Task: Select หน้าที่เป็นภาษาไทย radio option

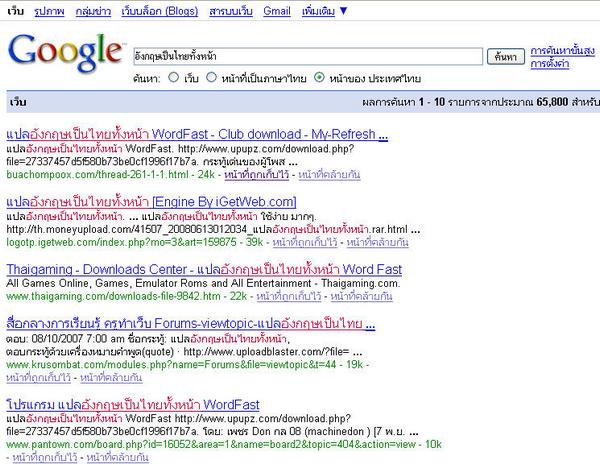Action: (211, 78)
